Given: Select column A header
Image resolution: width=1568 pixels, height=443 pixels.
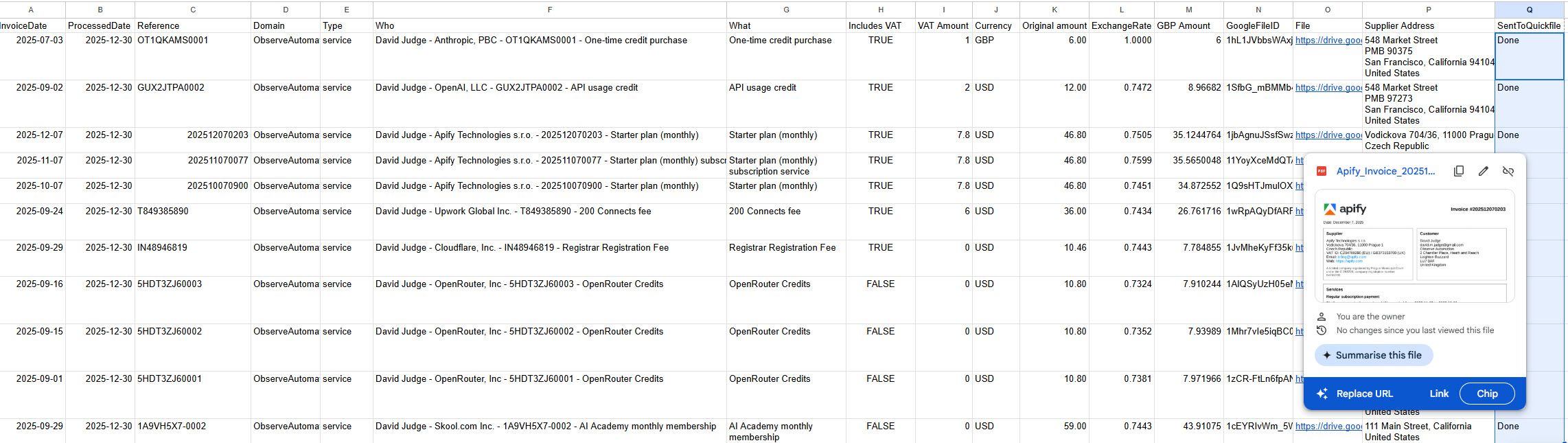Looking at the screenshot, I should coord(32,10).
